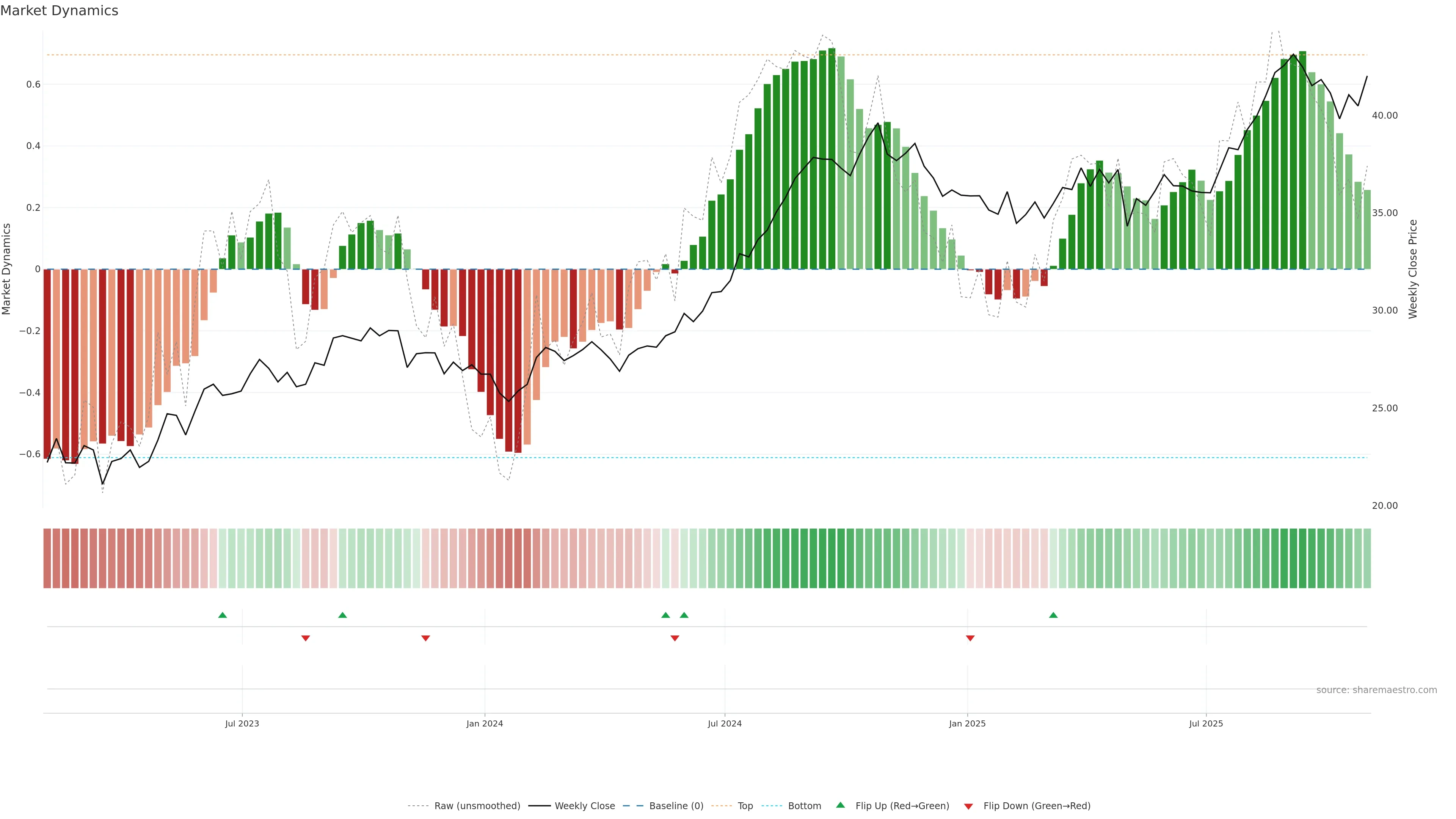This screenshot has width=1456, height=819.
Task: Toggle the Baseline (0) legend entry
Action: click(676, 806)
